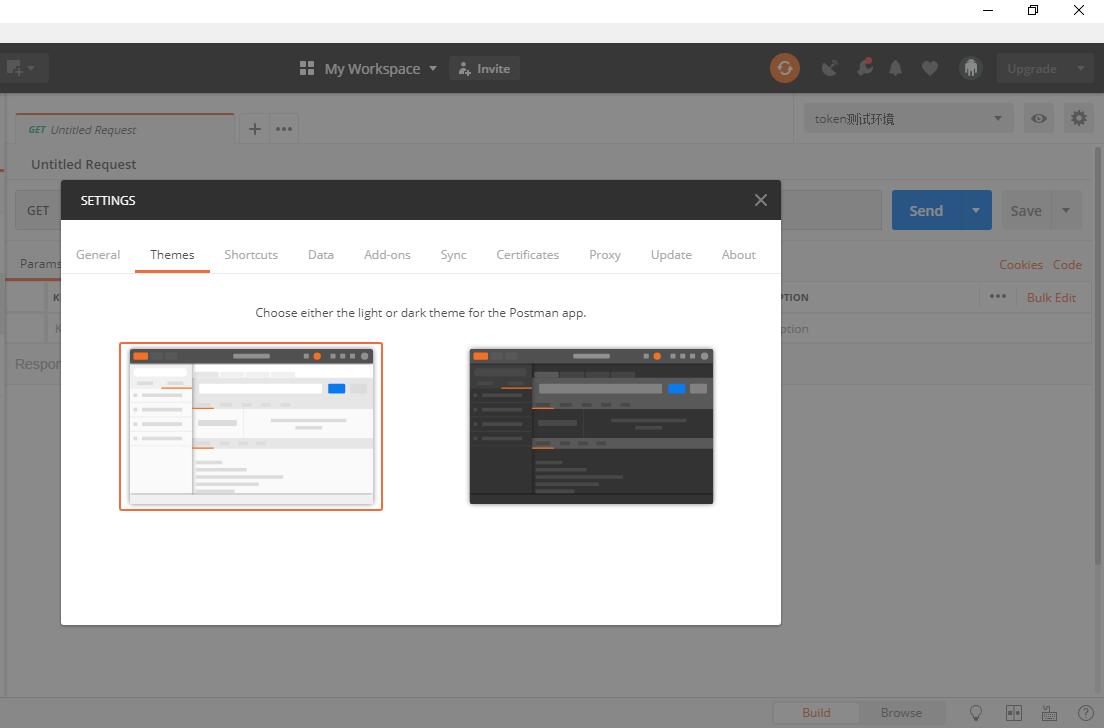Viewport: 1104px width, 728px height.
Task: Switch to the Update tab
Action: [671, 255]
